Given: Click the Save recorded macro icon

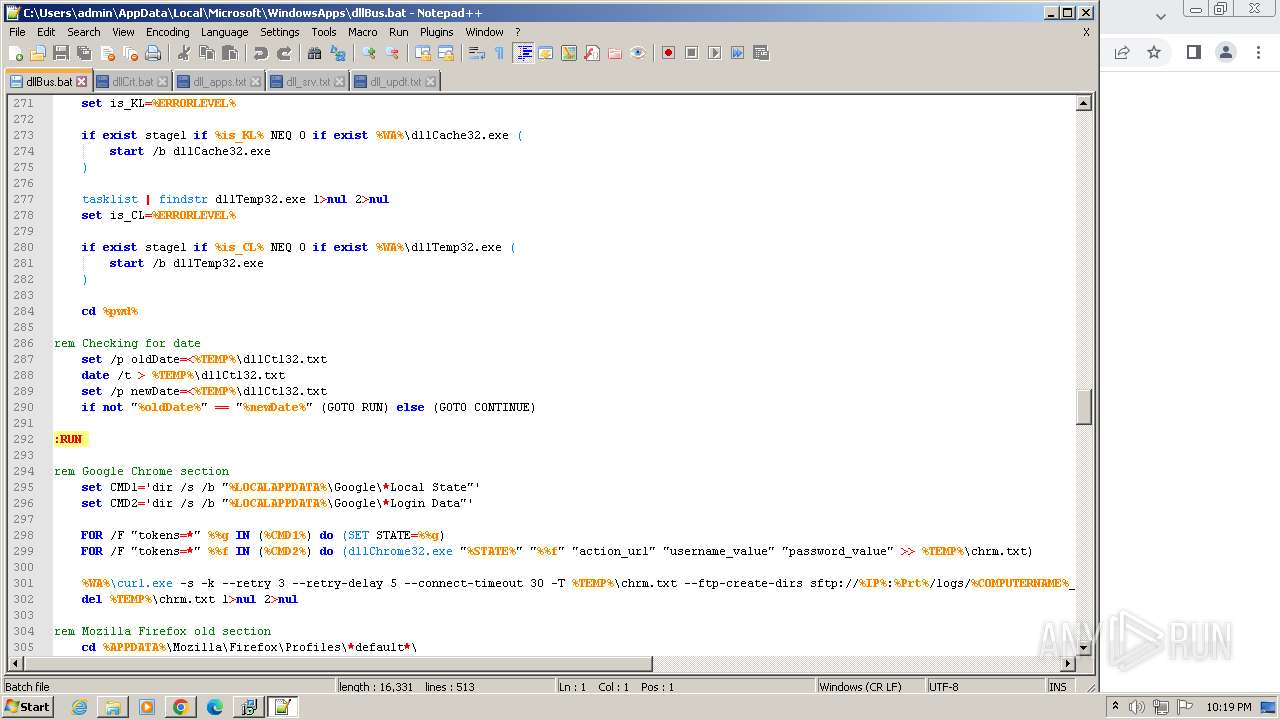Looking at the screenshot, I should click(x=760, y=53).
